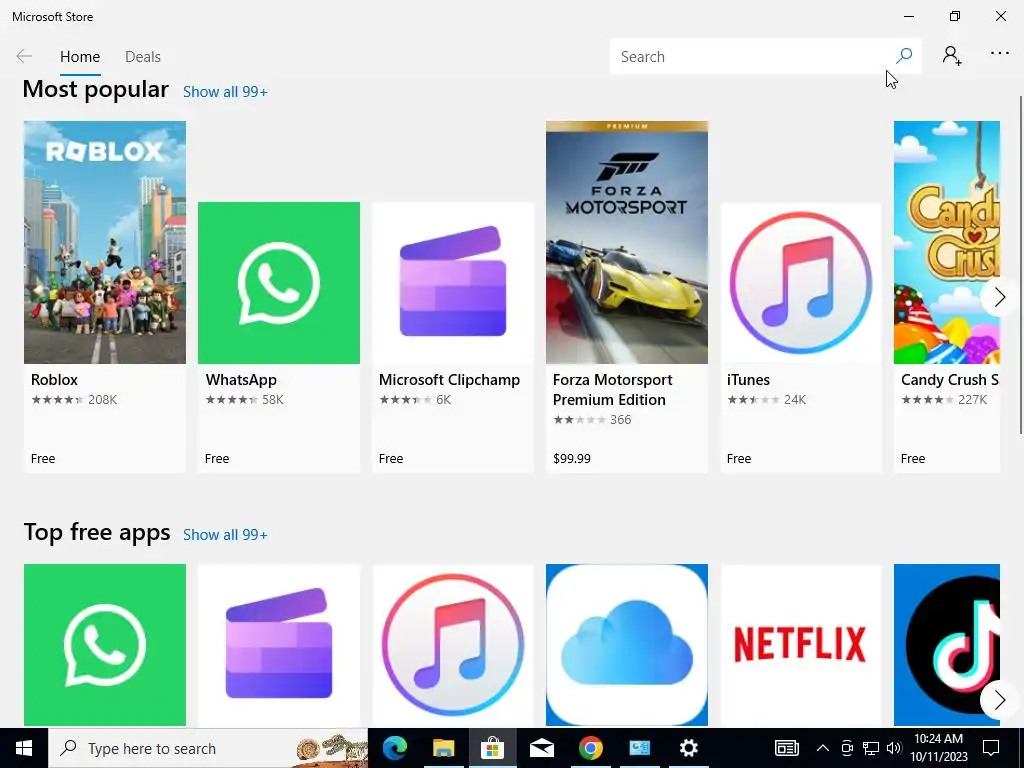Open Mail app from the taskbar
Viewport: 1024px width, 768px height.
pos(541,748)
